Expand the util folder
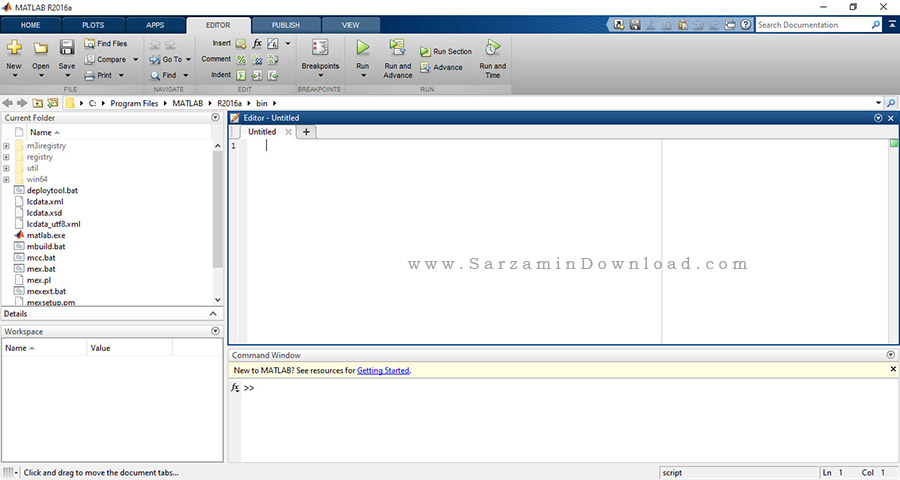 click(6, 168)
